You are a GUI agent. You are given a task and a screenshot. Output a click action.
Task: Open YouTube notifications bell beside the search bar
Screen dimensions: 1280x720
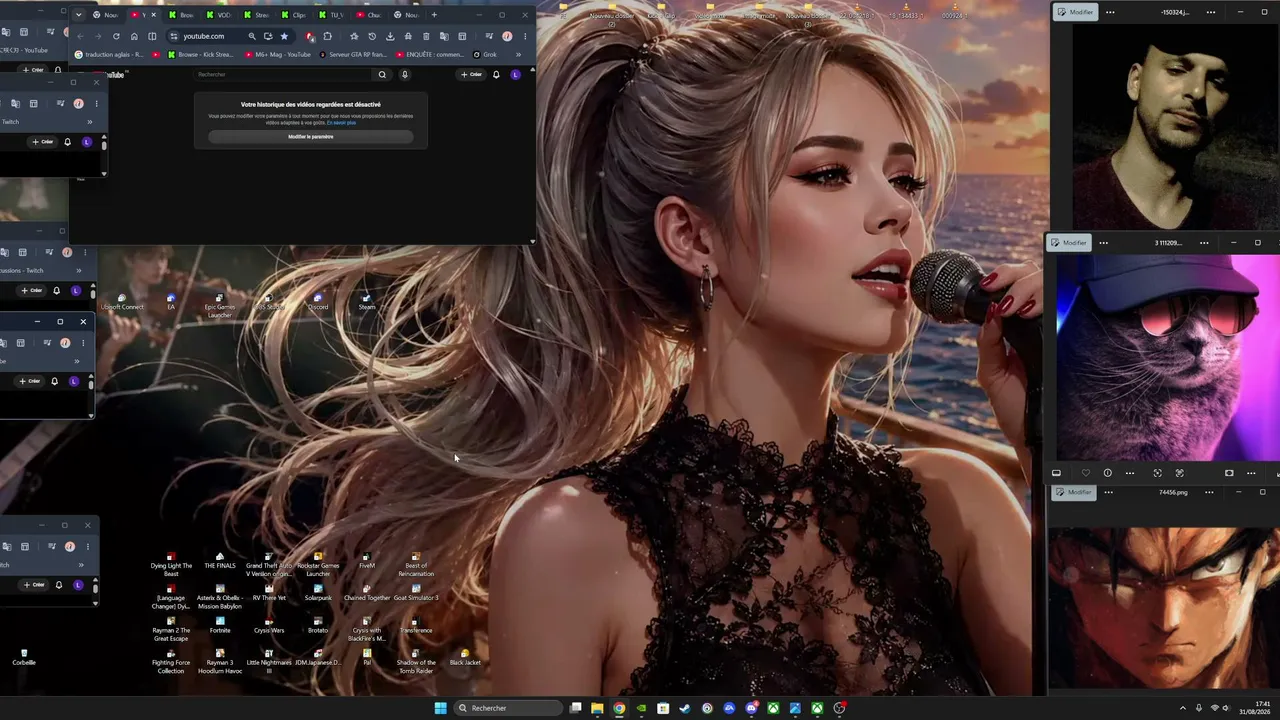pos(496,74)
